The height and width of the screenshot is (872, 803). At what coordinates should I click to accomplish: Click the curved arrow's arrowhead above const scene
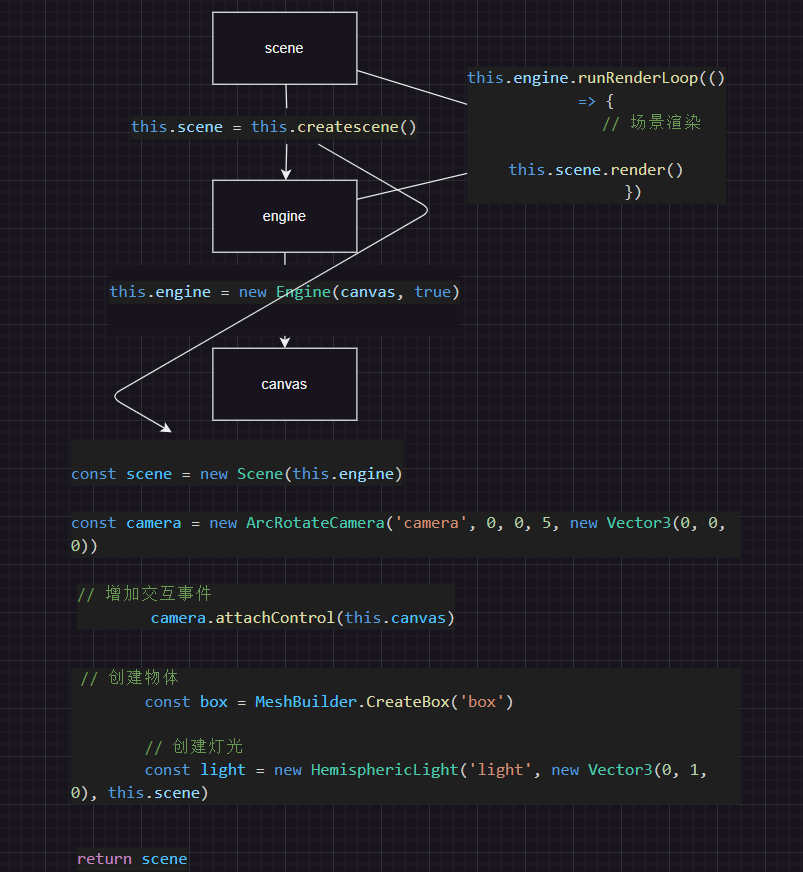pos(165,428)
